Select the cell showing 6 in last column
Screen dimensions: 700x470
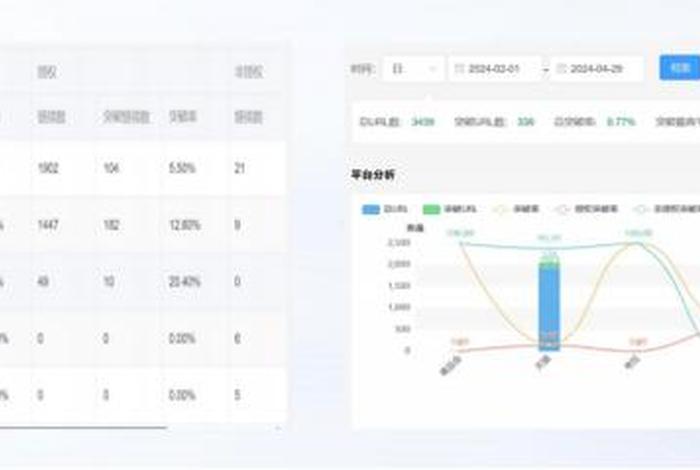click(x=238, y=338)
